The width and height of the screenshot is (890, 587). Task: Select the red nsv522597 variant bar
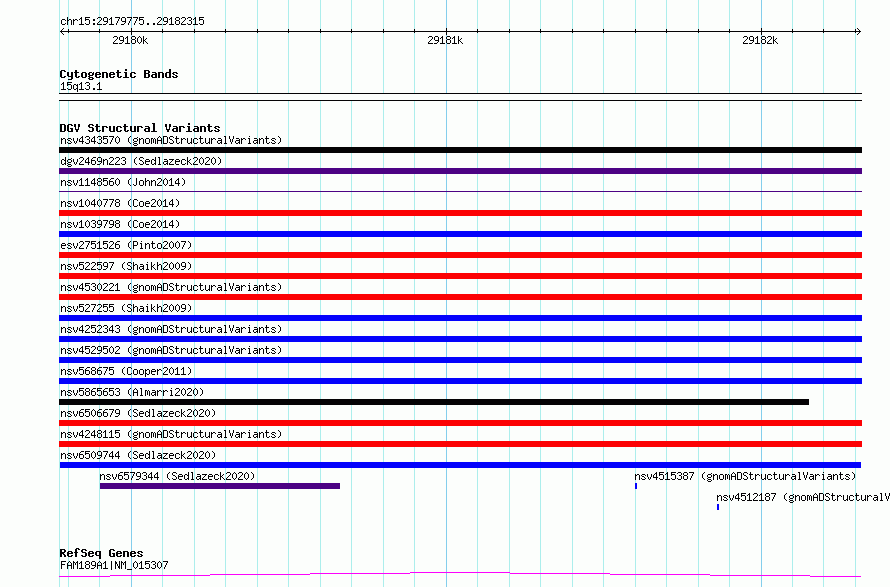[460, 276]
